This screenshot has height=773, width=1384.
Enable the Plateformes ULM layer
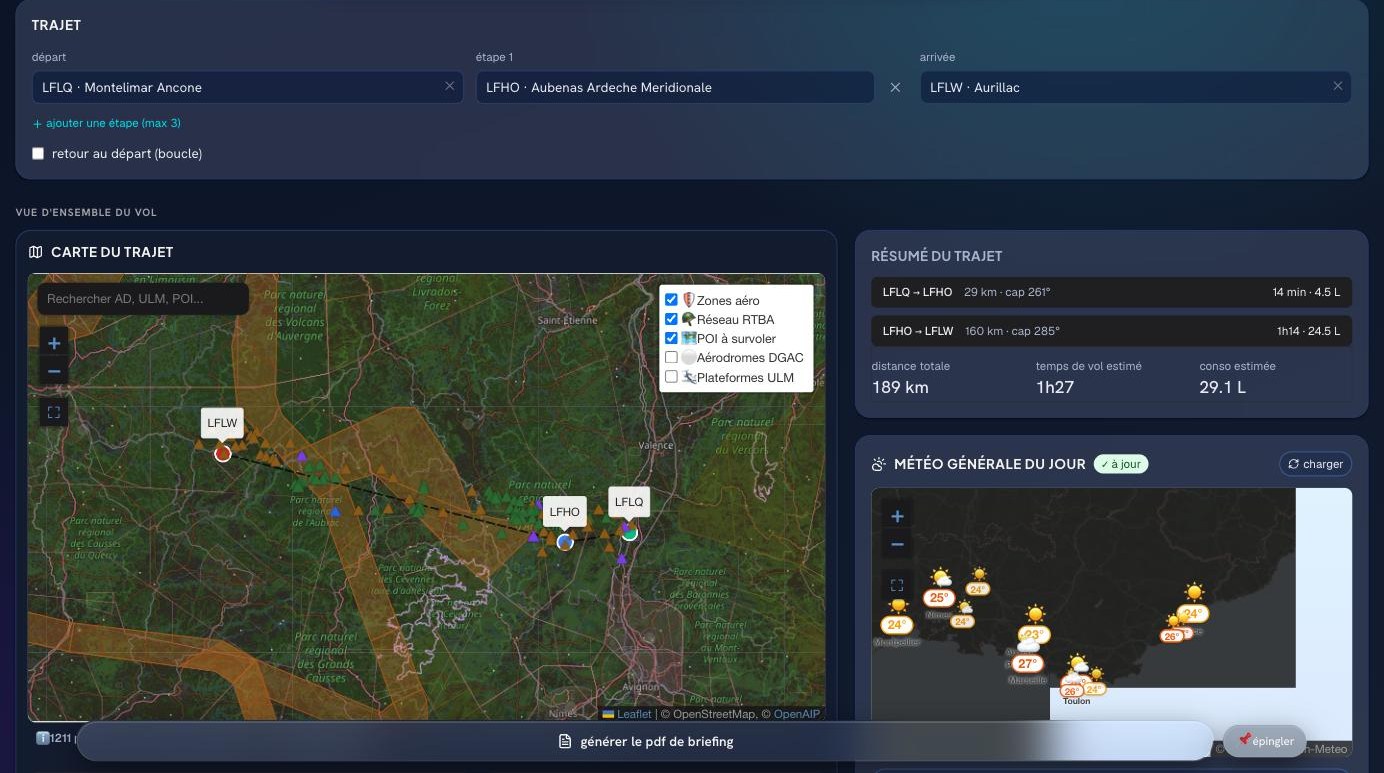[x=672, y=376]
